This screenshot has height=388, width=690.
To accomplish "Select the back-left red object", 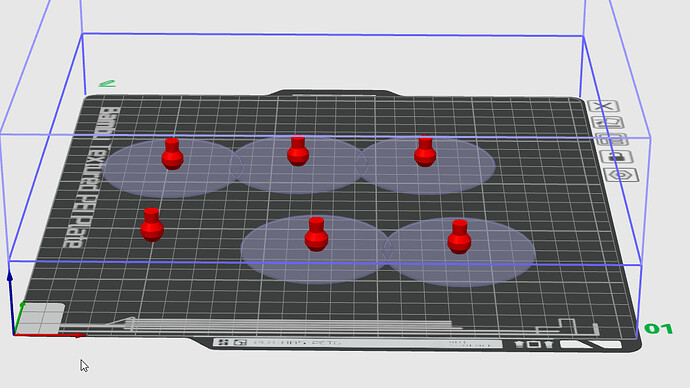I will (172, 154).
